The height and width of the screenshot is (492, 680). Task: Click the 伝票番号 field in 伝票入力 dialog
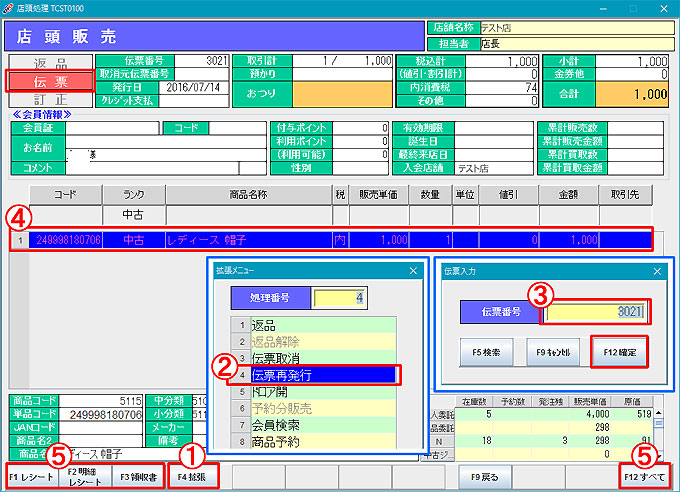pos(595,312)
